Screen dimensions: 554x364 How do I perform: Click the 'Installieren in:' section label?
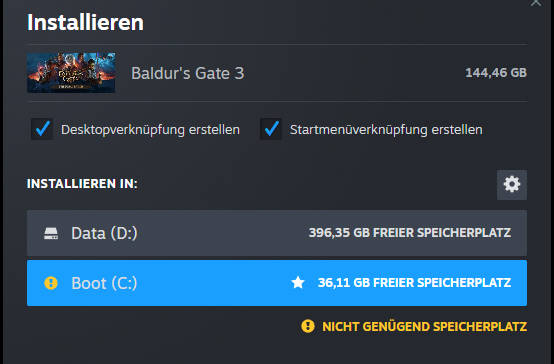tap(82, 184)
